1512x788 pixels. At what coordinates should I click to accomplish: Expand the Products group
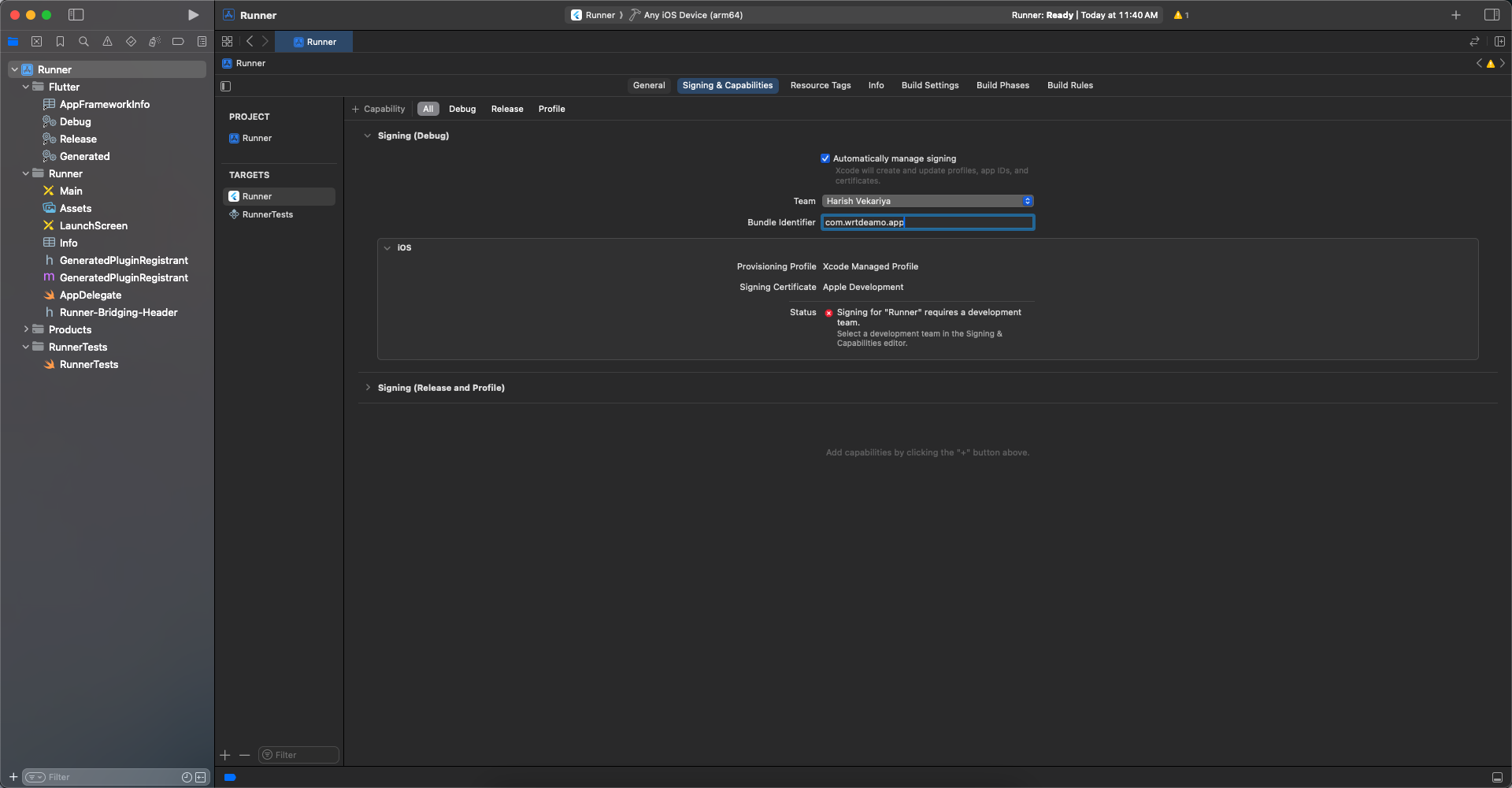(x=26, y=329)
